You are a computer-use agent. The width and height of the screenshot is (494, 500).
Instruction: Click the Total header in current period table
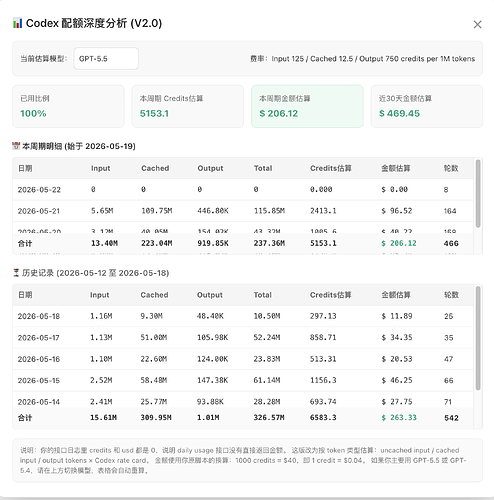point(263,168)
